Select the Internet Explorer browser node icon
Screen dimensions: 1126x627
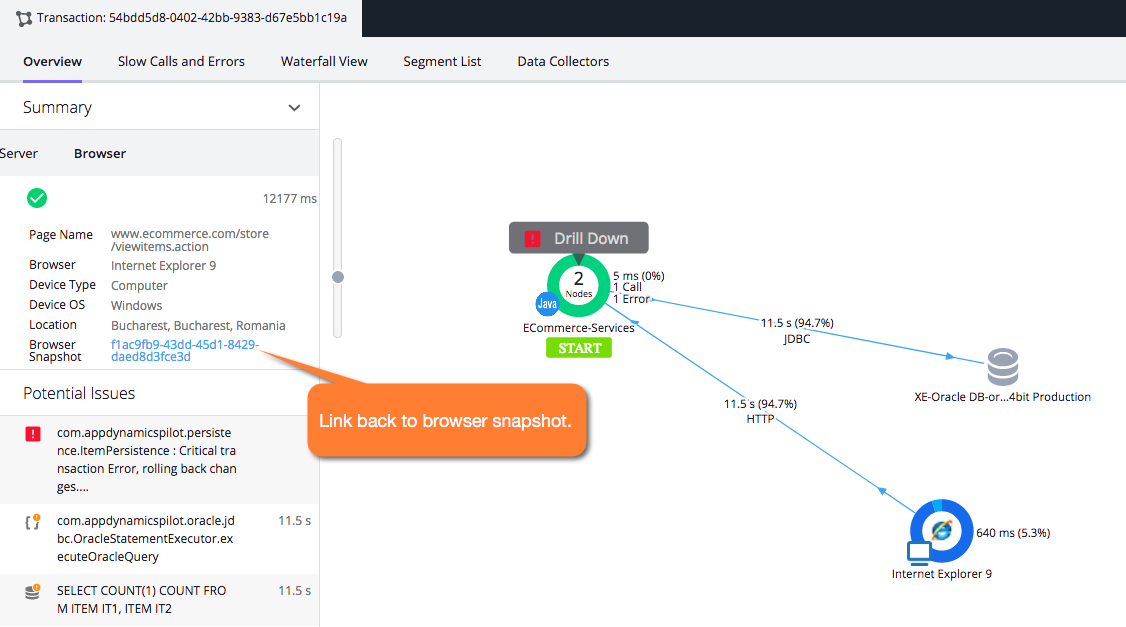click(941, 531)
